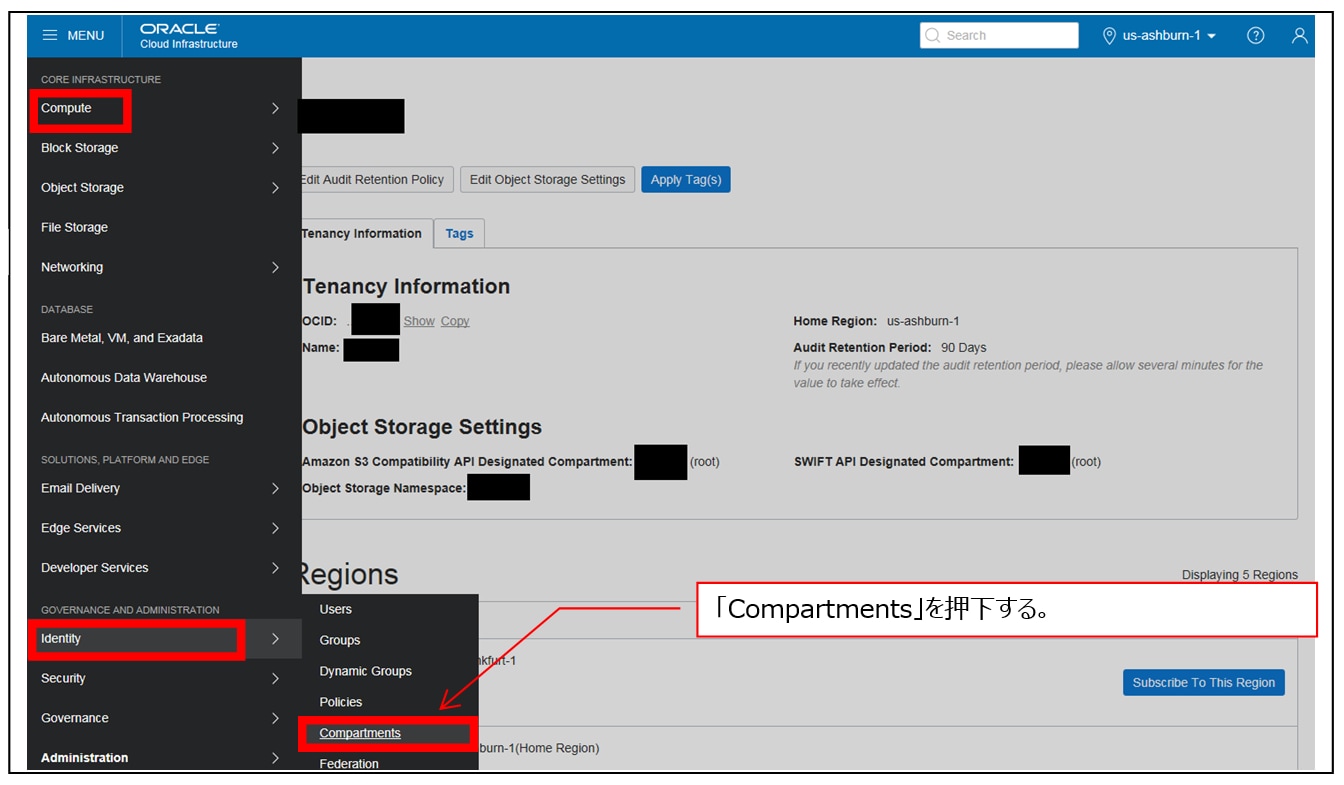Select Networking in the menu

coord(72,267)
